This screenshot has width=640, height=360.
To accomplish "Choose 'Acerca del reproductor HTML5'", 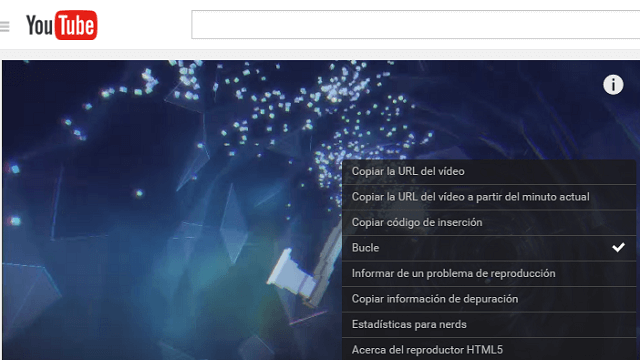I will [x=489, y=349].
